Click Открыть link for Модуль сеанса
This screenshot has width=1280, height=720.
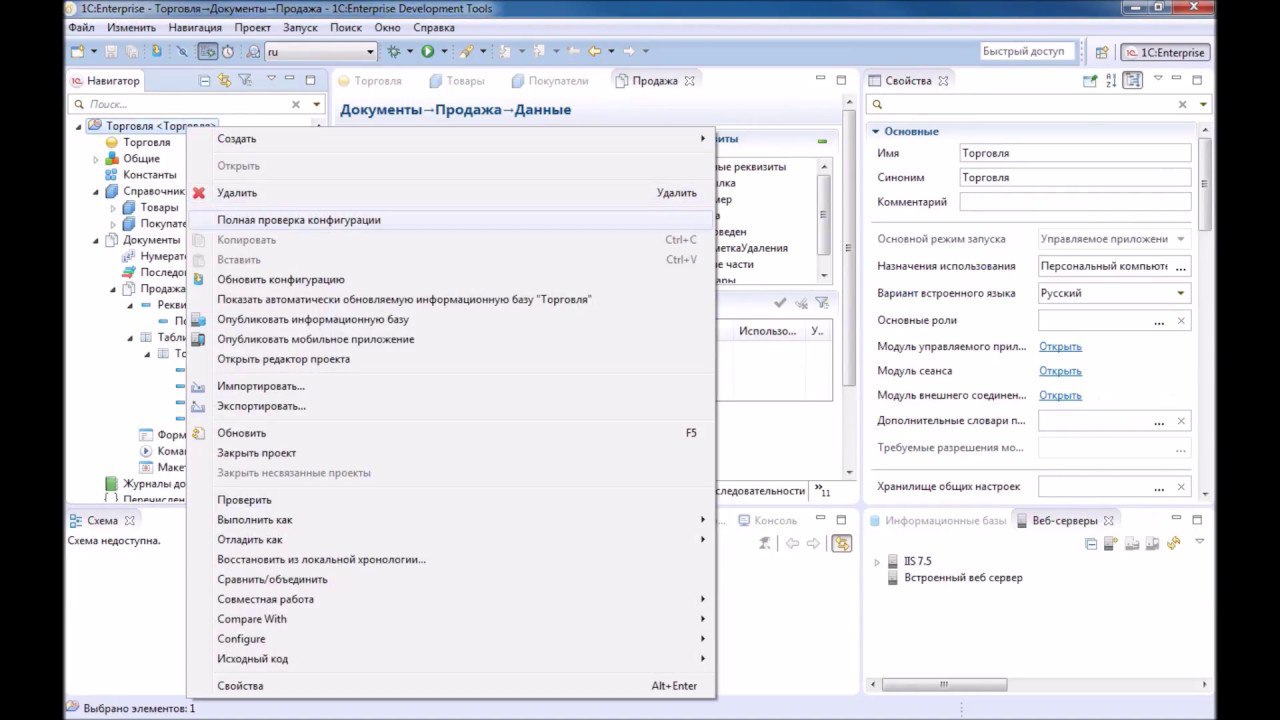tap(1060, 371)
